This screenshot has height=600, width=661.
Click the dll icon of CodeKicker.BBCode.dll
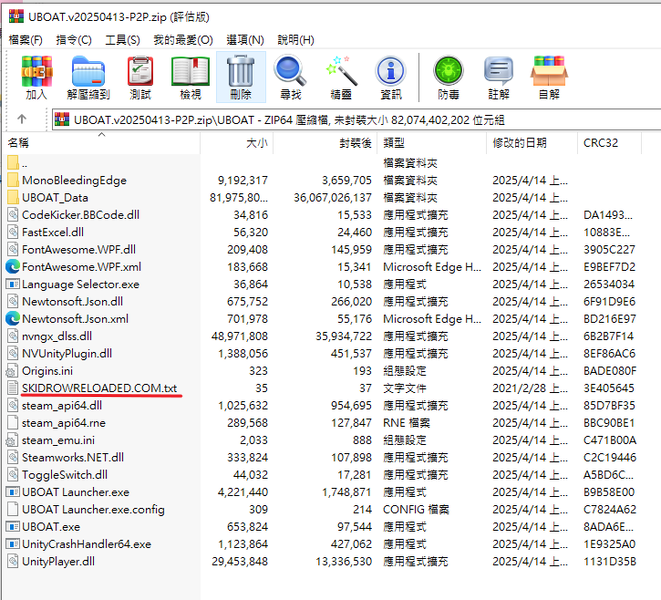13,215
